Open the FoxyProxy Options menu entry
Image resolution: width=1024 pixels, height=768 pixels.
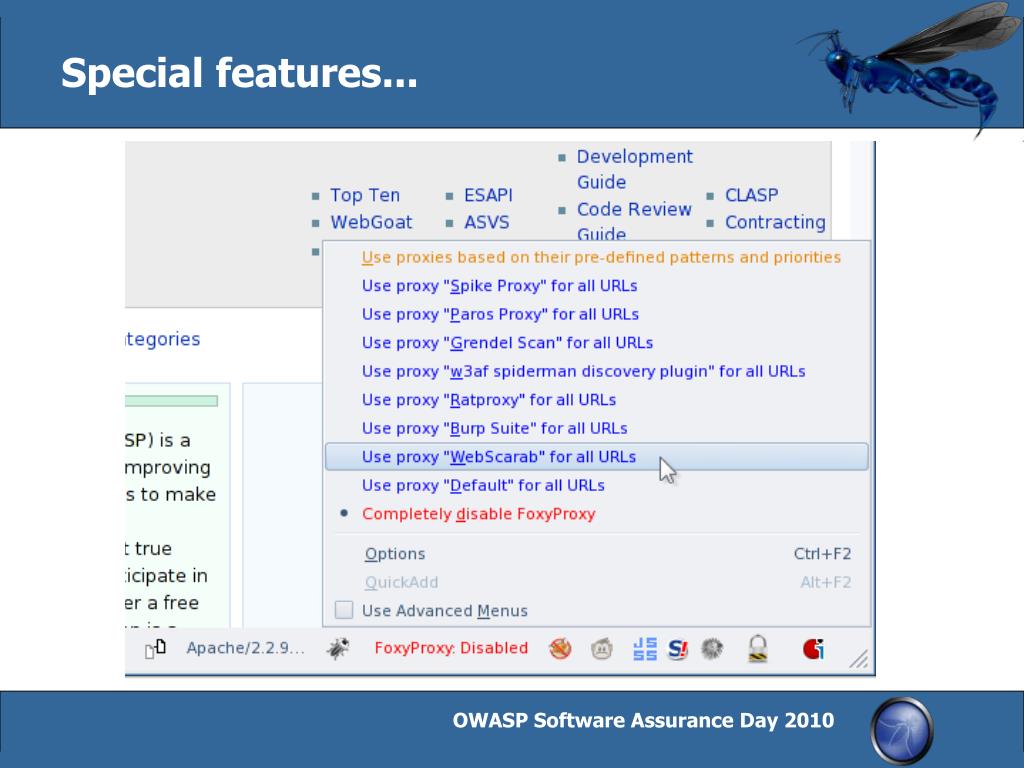point(597,554)
